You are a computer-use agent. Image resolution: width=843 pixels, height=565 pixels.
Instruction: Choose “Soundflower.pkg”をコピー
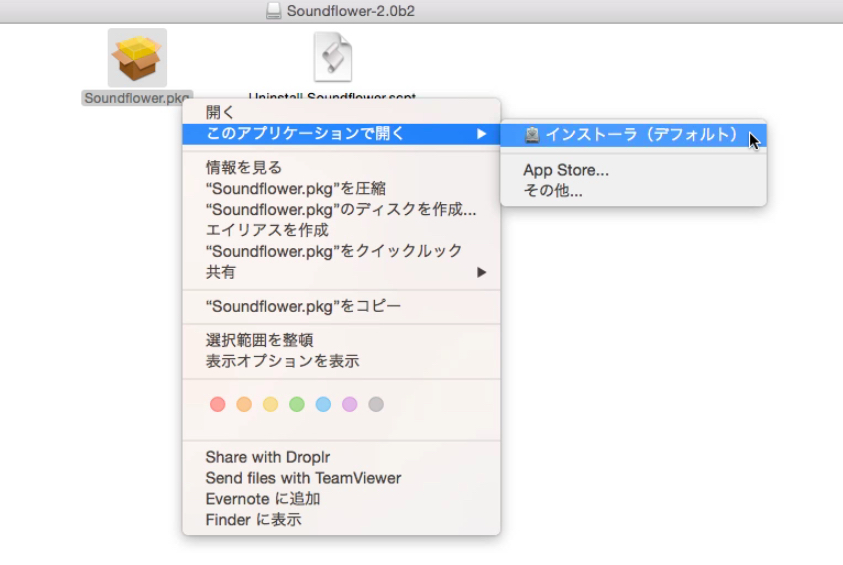coord(341,306)
